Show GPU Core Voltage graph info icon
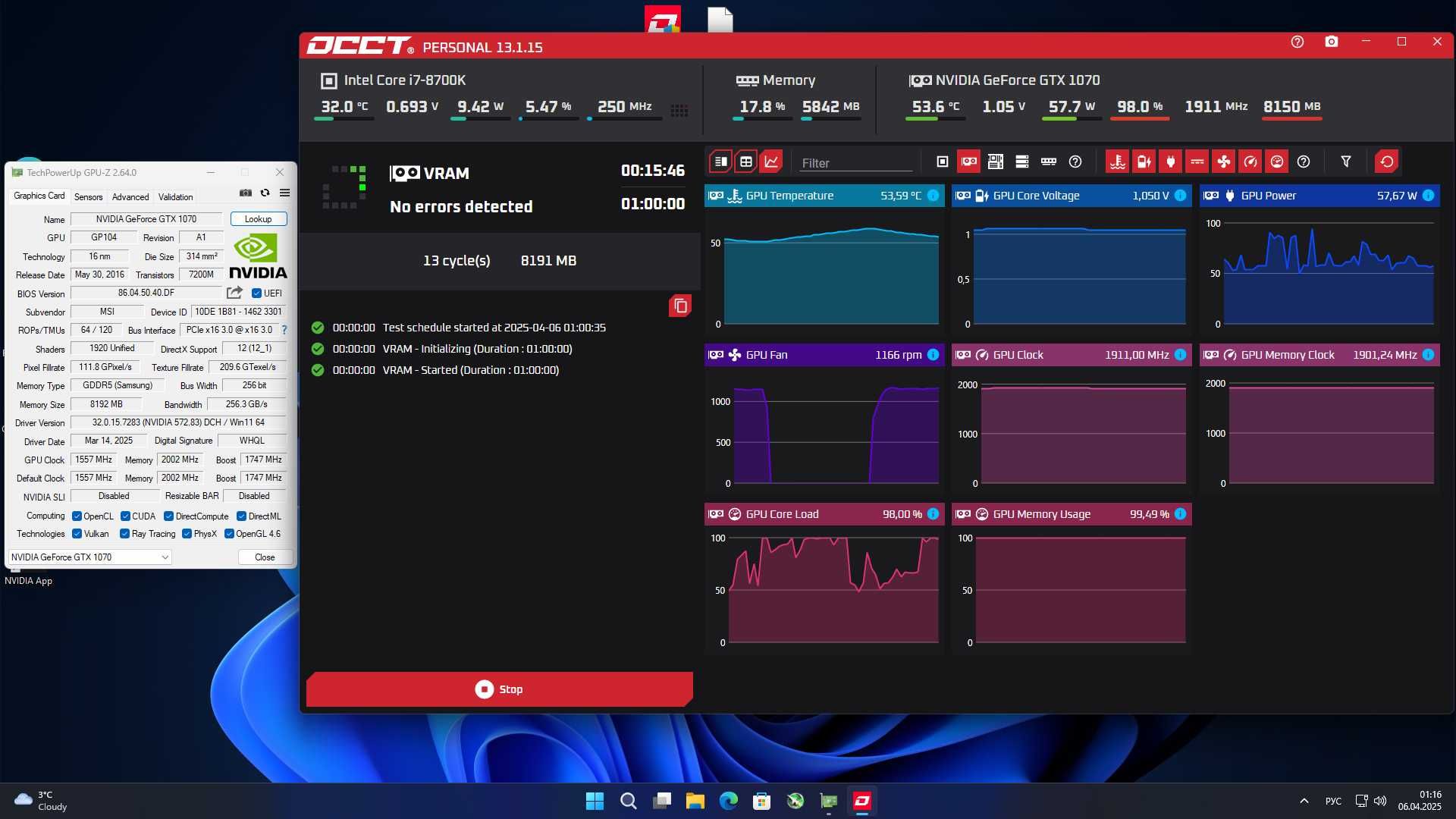Screen dimensions: 1456x819 click(x=1181, y=196)
